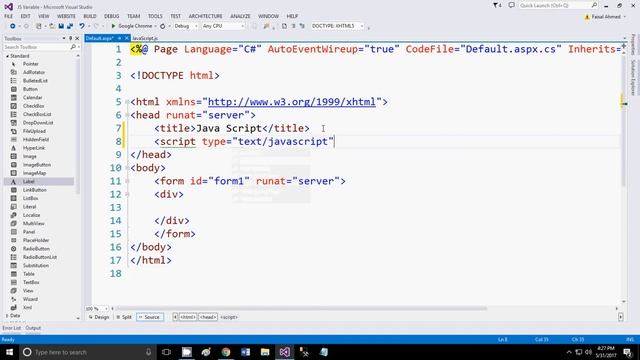The width and height of the screenshot is (640, 360).
Task: Switch to the JavaScript.js tab
Action: pyautogui.click(x=145, y=38)
